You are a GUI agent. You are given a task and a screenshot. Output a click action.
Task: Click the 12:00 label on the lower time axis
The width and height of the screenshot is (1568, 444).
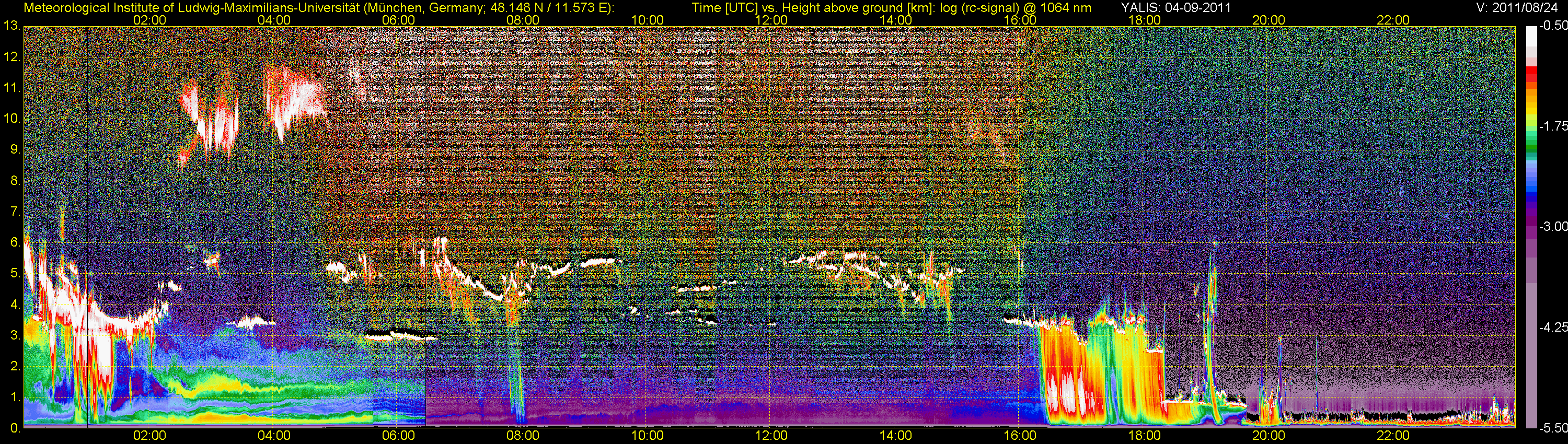click(771, 436)
